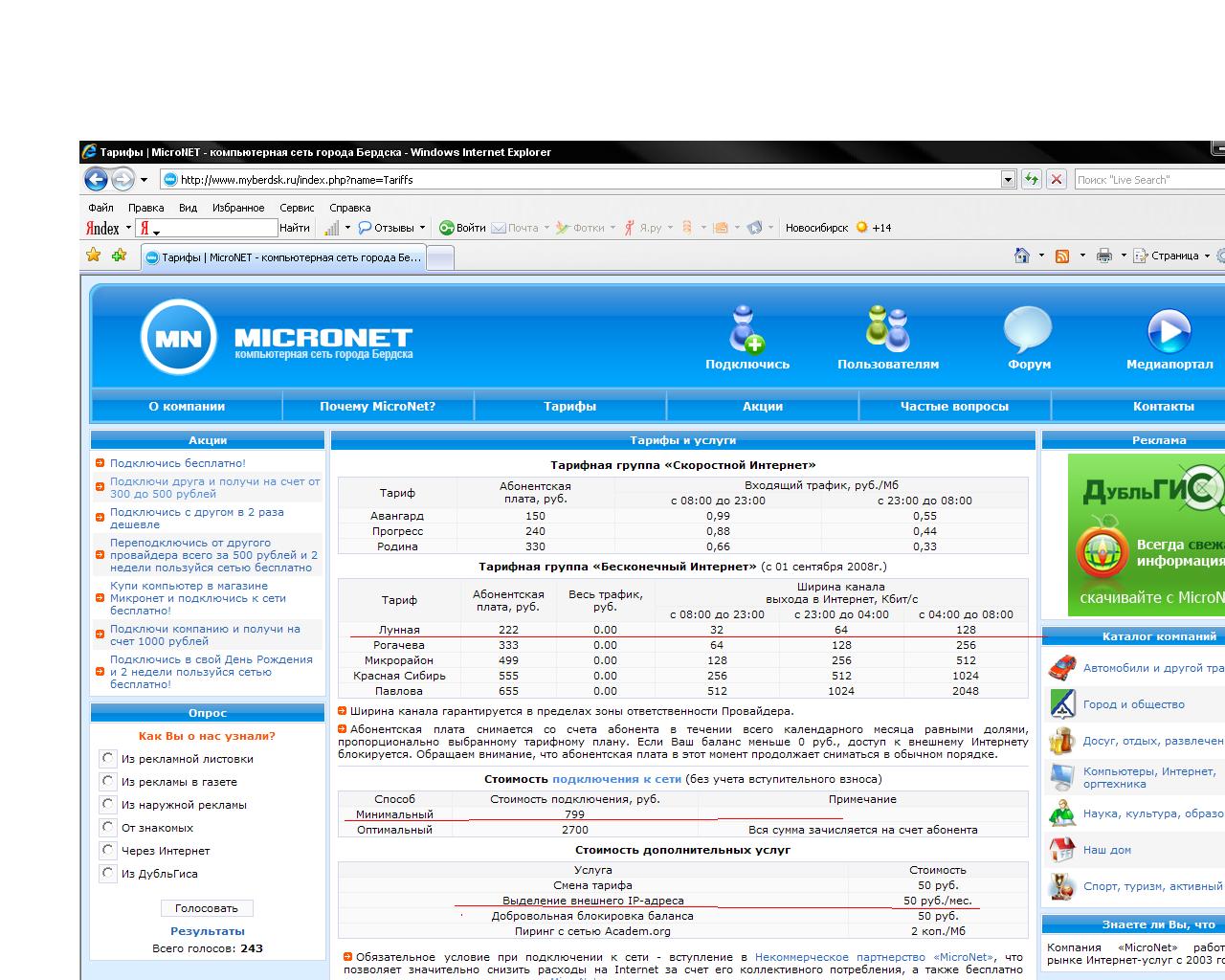Click the Автомобили catalog car icon
The image size is (1225, 980).
pos(1062,667)
